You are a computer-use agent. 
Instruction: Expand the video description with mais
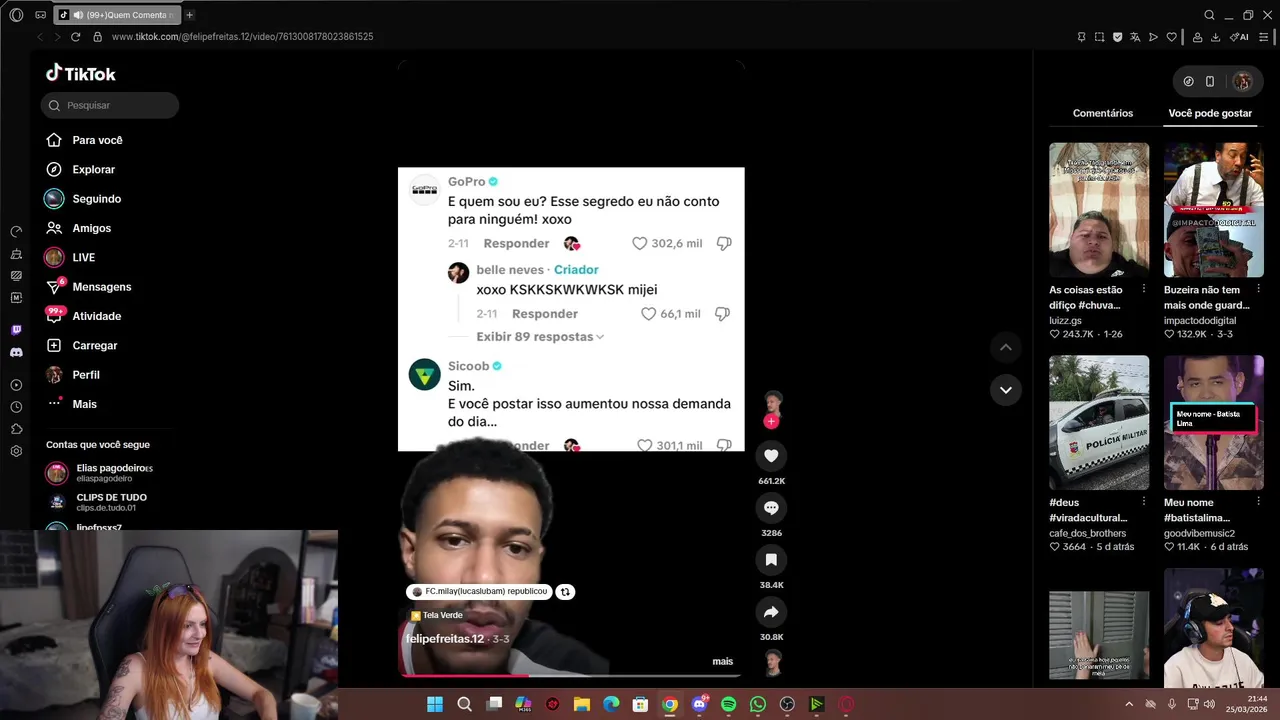point(722,661)
